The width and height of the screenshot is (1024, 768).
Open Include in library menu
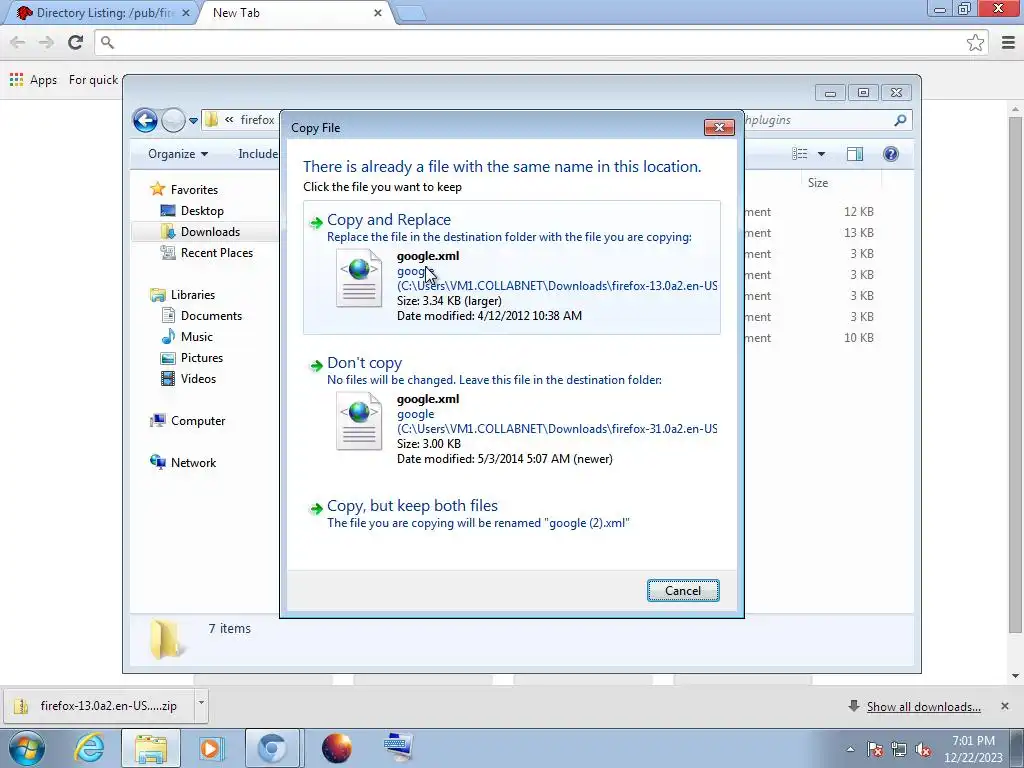tap(257, 154)
